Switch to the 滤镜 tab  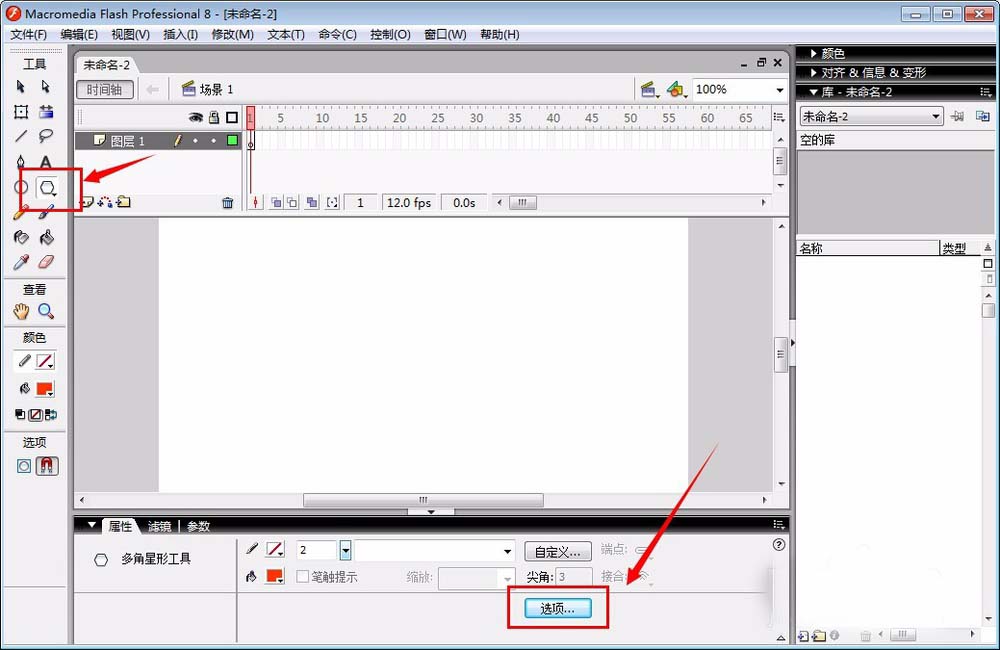pyautogui.click(x=159, y=526)
